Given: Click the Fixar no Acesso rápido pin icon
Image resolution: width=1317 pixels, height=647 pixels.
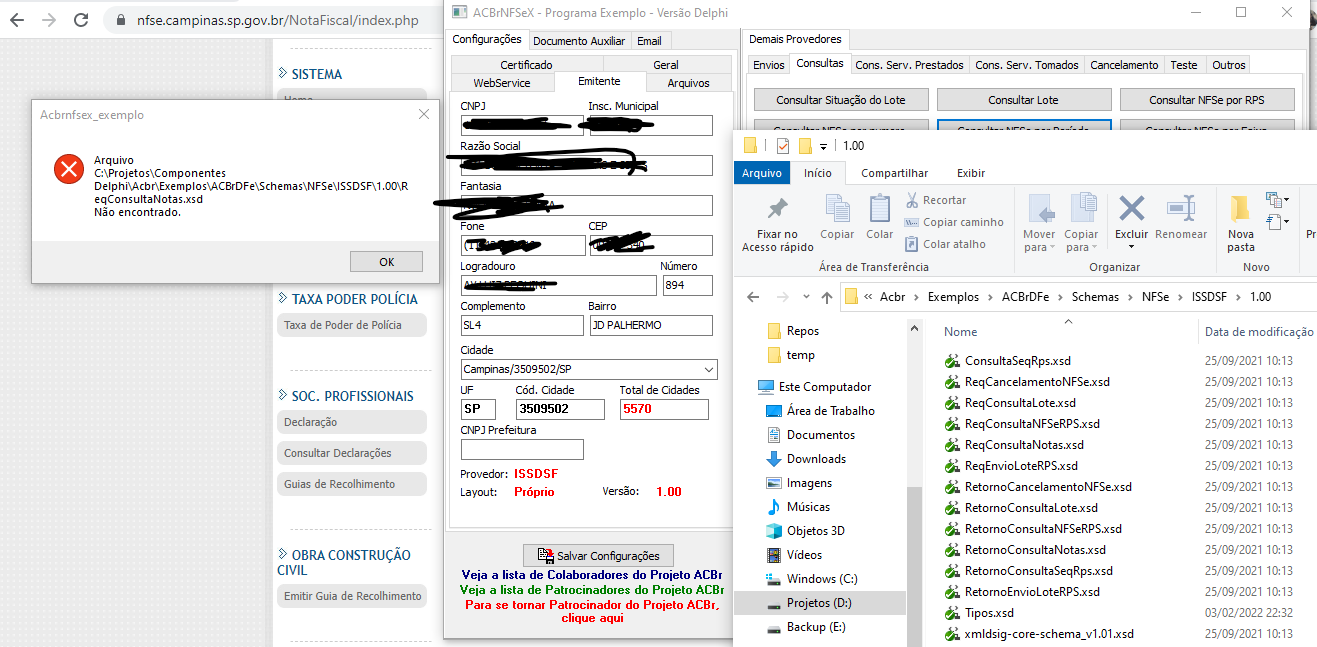Looking at the screenshot, I should coord(777,209).
